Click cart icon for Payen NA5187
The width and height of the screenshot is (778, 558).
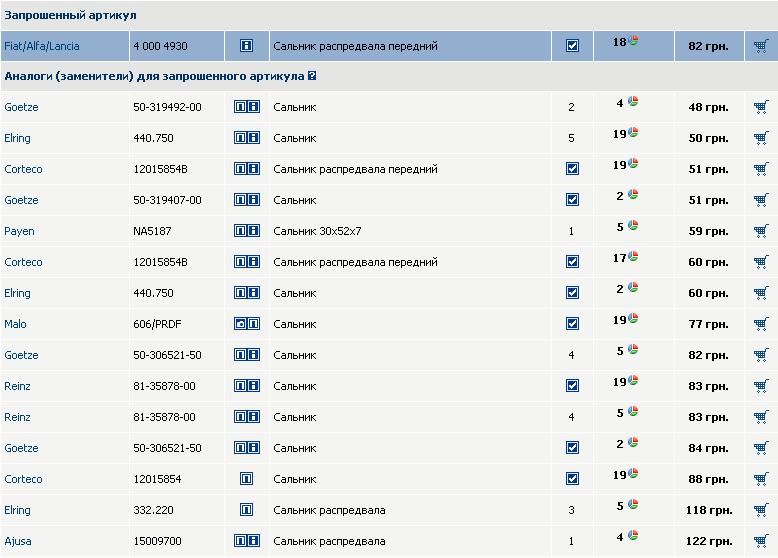tap(761, 231)
